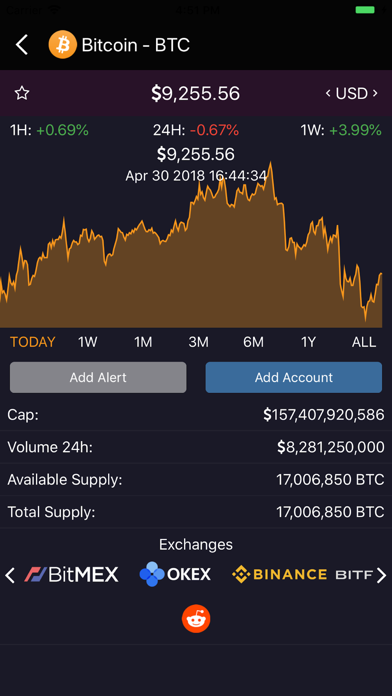Click the Add Account button
The image size is (392, 696).
[293, 377]
